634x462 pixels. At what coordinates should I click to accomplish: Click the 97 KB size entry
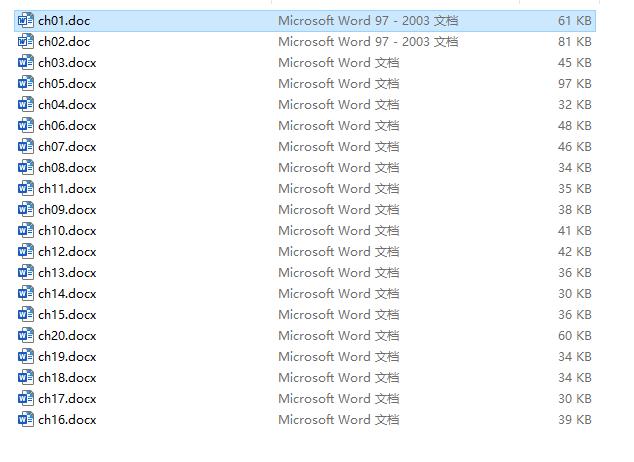575,84
